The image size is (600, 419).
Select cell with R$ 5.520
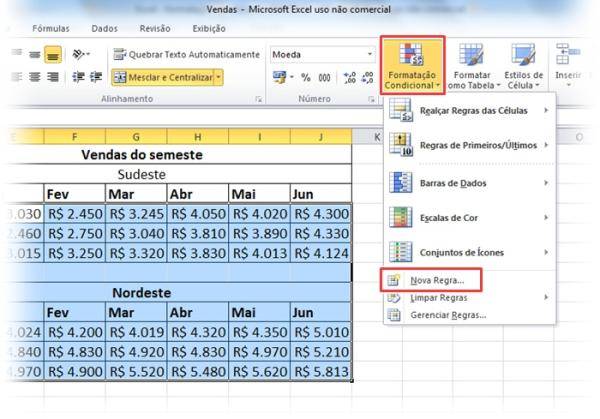point(136,372)
